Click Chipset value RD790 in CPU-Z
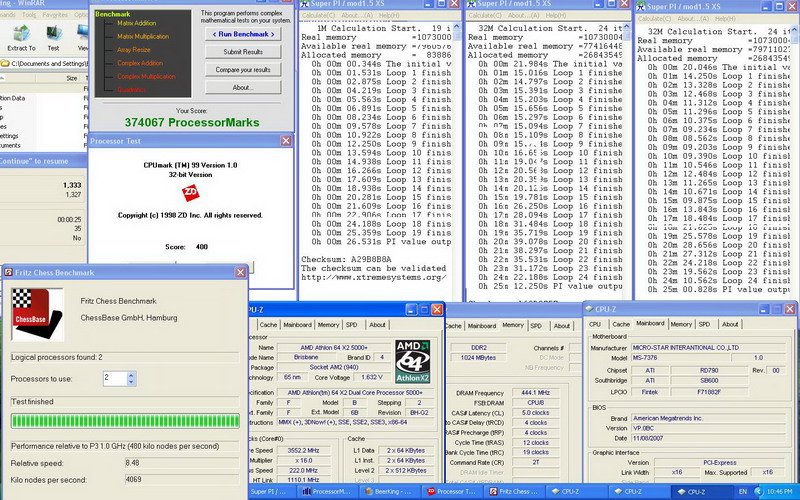800x500 pixels. pos(709,370)
